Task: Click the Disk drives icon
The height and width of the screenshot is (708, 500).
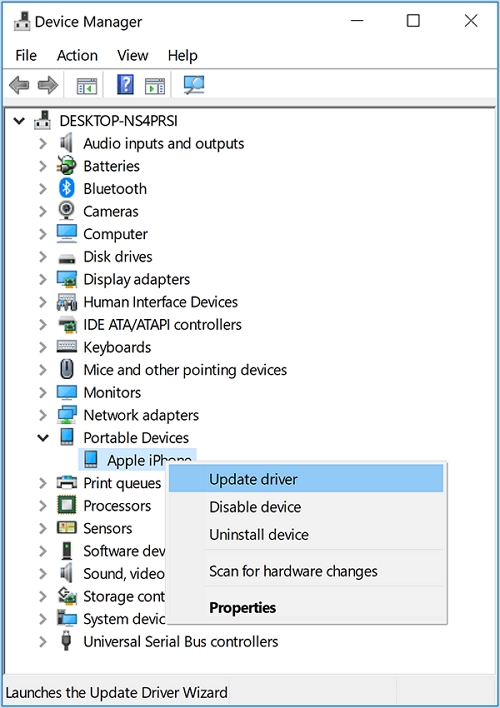Action: (x=67, y=258)
